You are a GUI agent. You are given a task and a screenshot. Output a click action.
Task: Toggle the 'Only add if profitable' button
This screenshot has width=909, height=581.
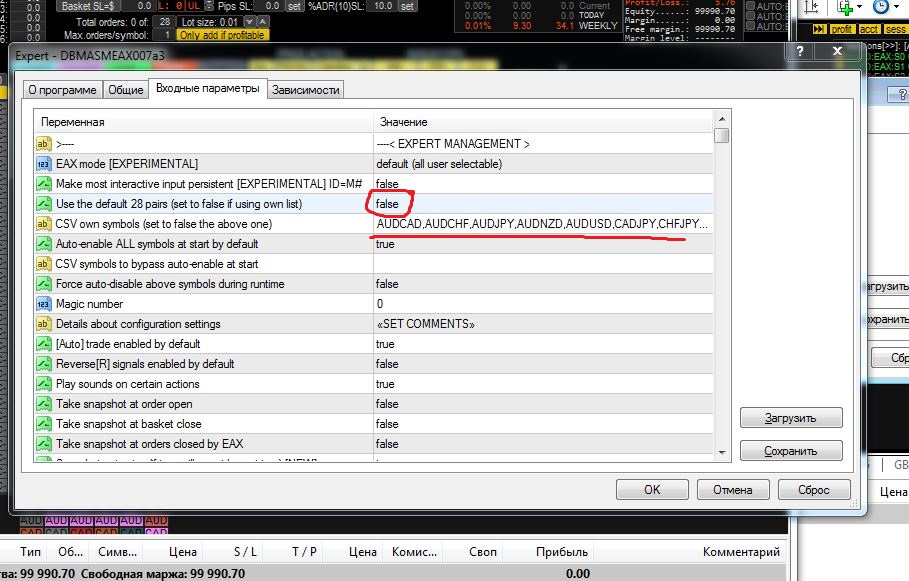pos(222,35)
